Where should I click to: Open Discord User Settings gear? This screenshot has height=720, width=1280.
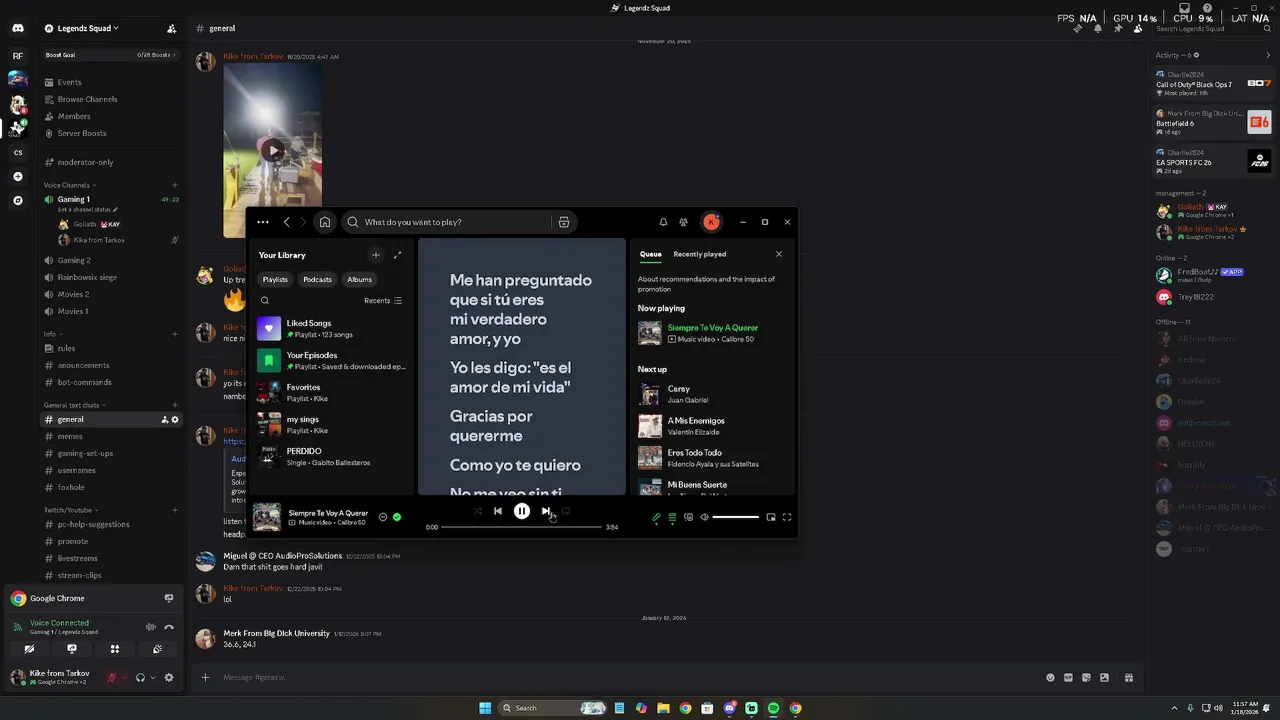coord(169,677)
